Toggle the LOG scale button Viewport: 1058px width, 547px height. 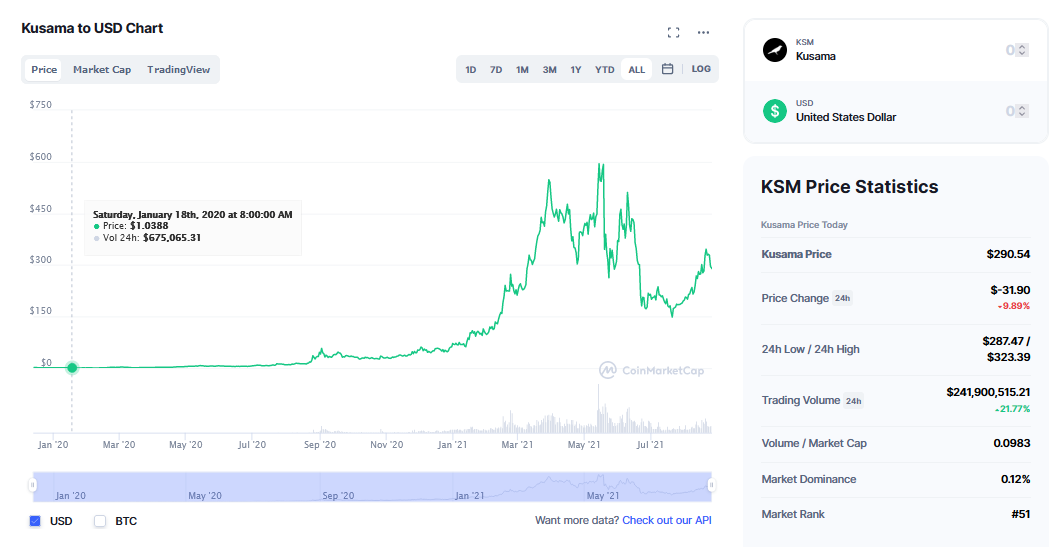(x=701, y=69)
